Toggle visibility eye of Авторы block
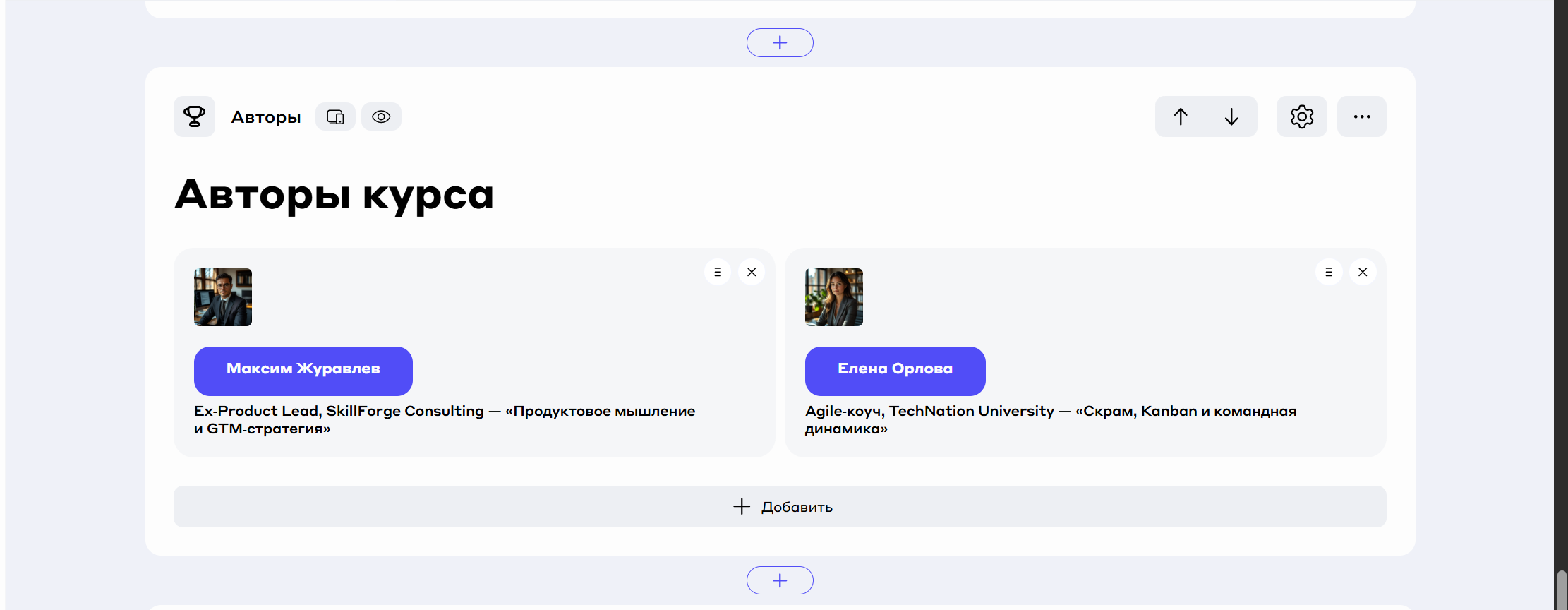This screenshot has width=1568, height=610. coord(381,116)
